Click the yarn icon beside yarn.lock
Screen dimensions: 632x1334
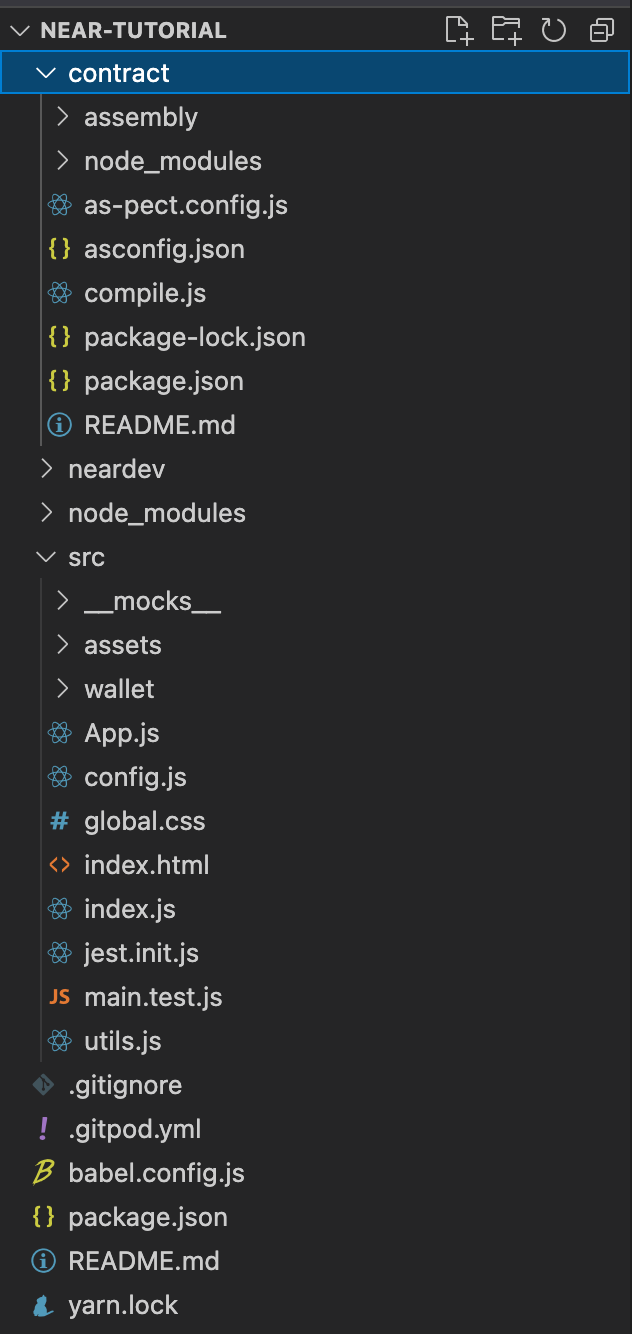point(43,1305)
